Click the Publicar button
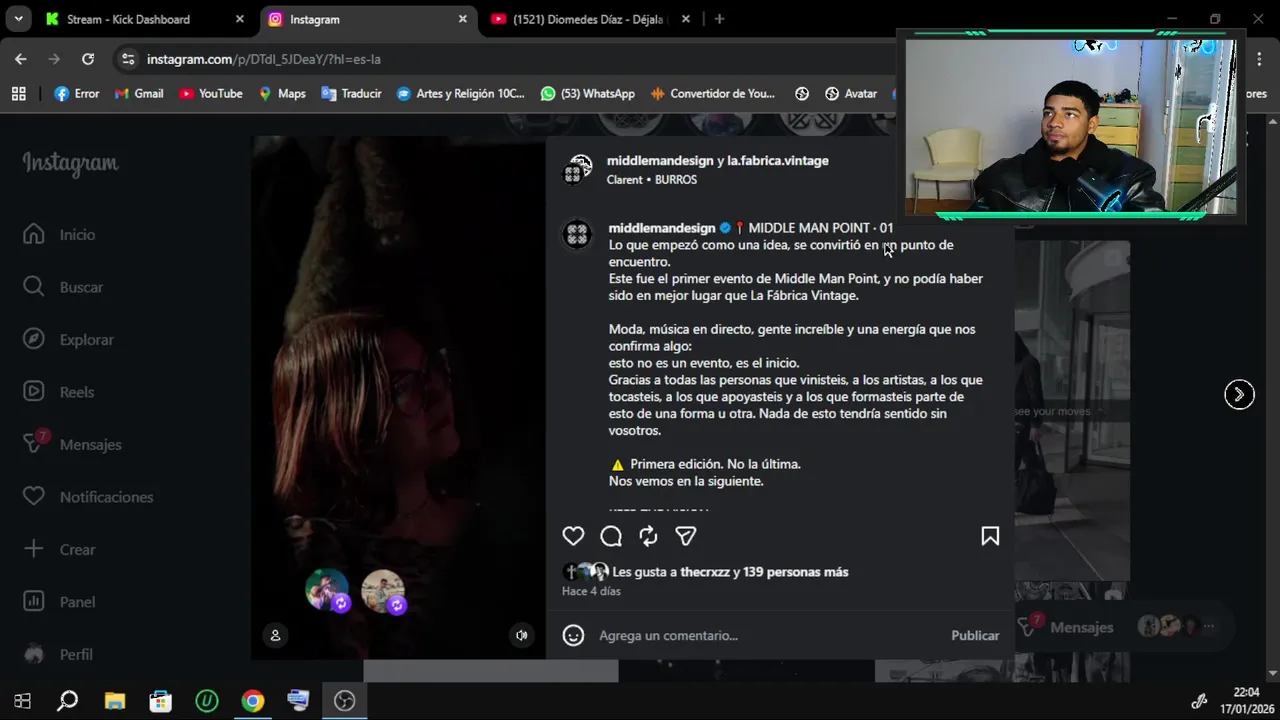 pos(975,635)
